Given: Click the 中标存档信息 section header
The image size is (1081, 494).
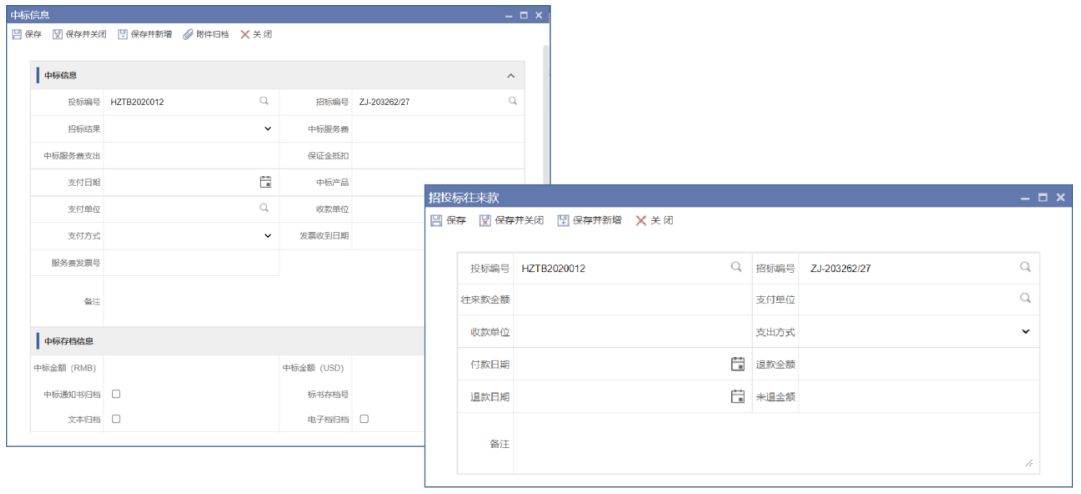Looking at the screenshot, I should [x=228, y=341].
